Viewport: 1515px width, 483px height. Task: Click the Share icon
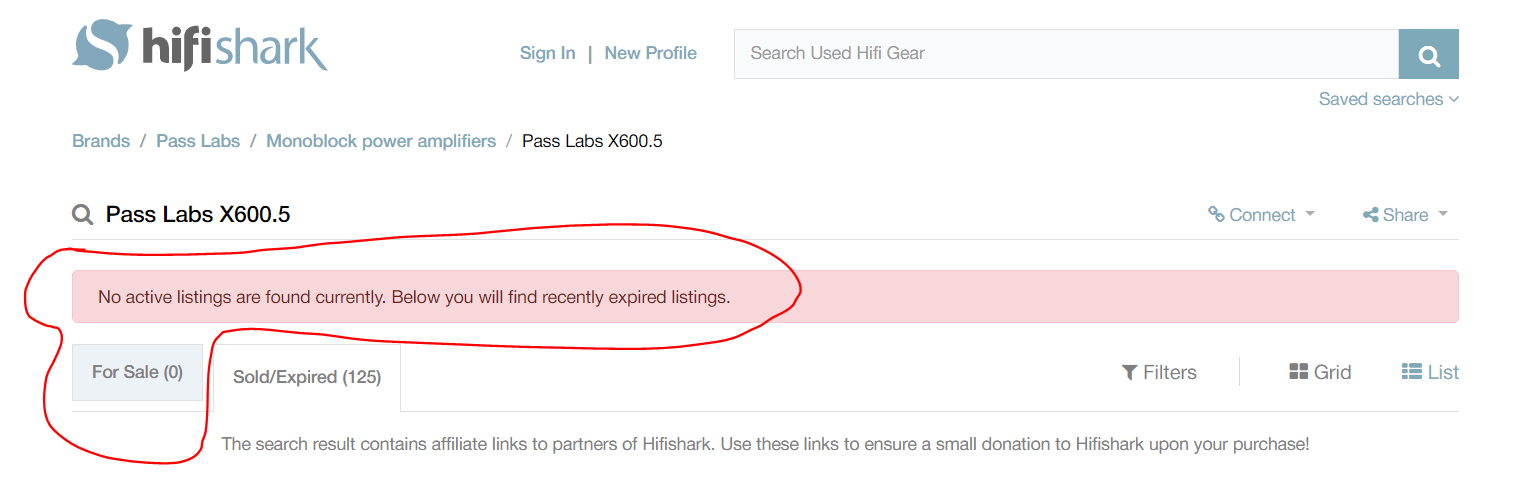point(1371,215)
